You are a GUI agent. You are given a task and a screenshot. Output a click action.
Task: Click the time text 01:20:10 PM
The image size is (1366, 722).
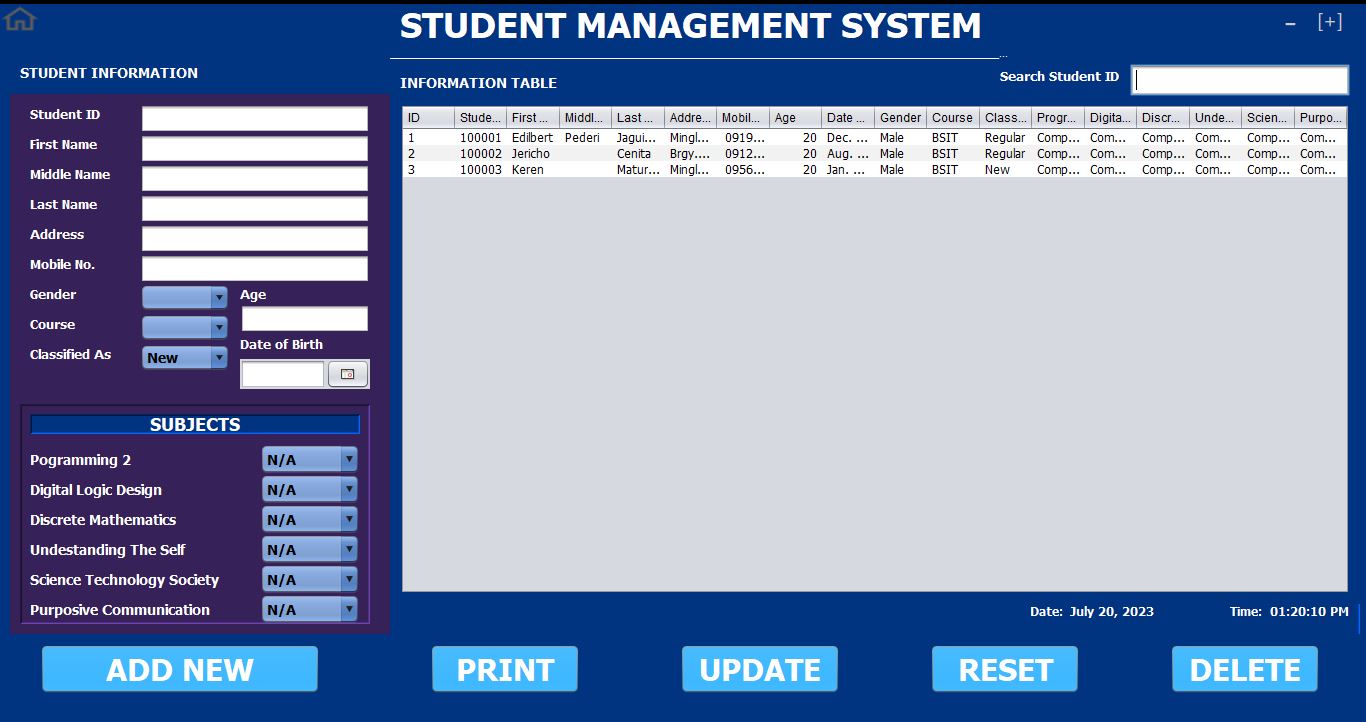[x=1309, y=611]
